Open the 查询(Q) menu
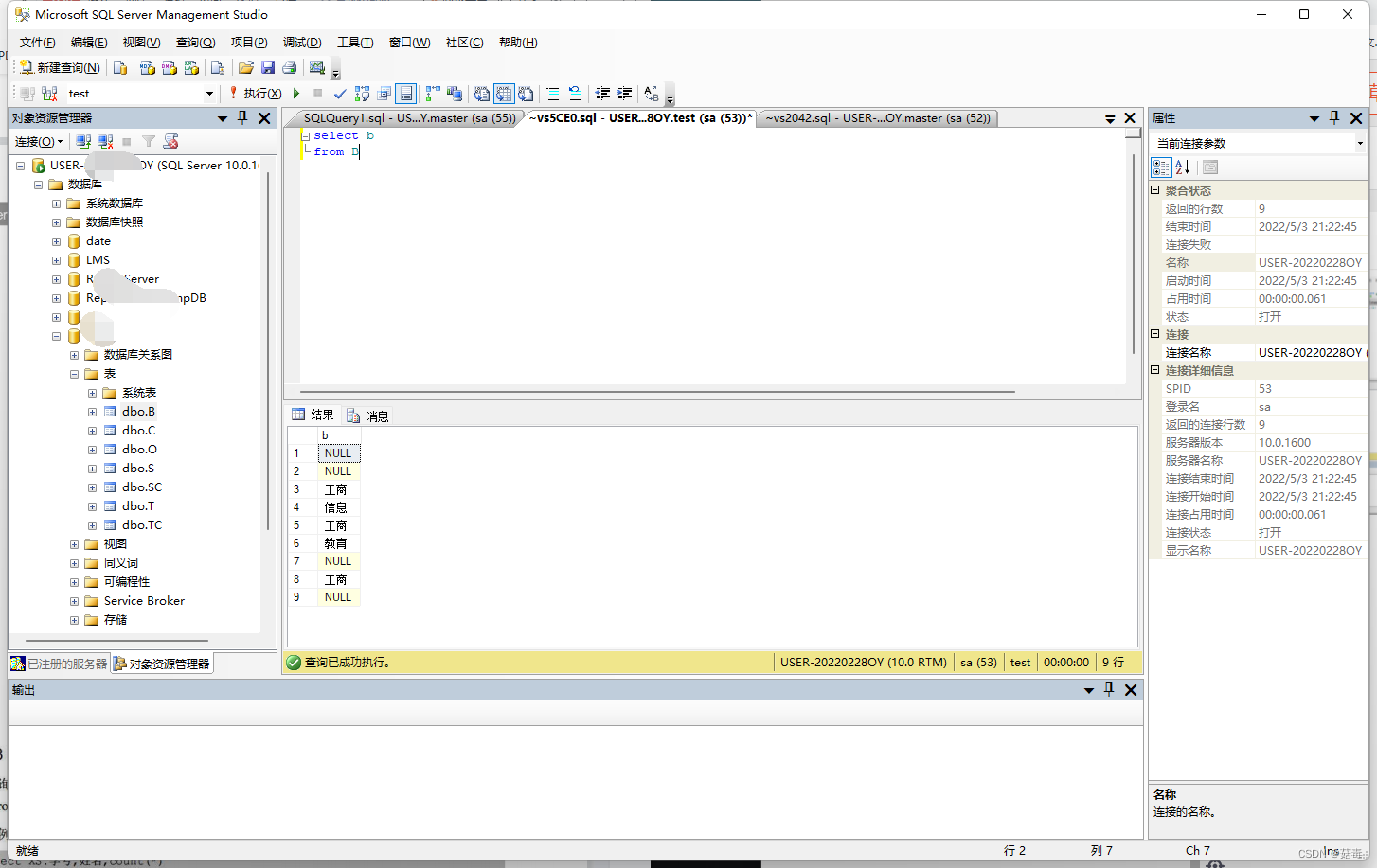The height and width of the screenshot is (868, 1377). tap(195, 43)
